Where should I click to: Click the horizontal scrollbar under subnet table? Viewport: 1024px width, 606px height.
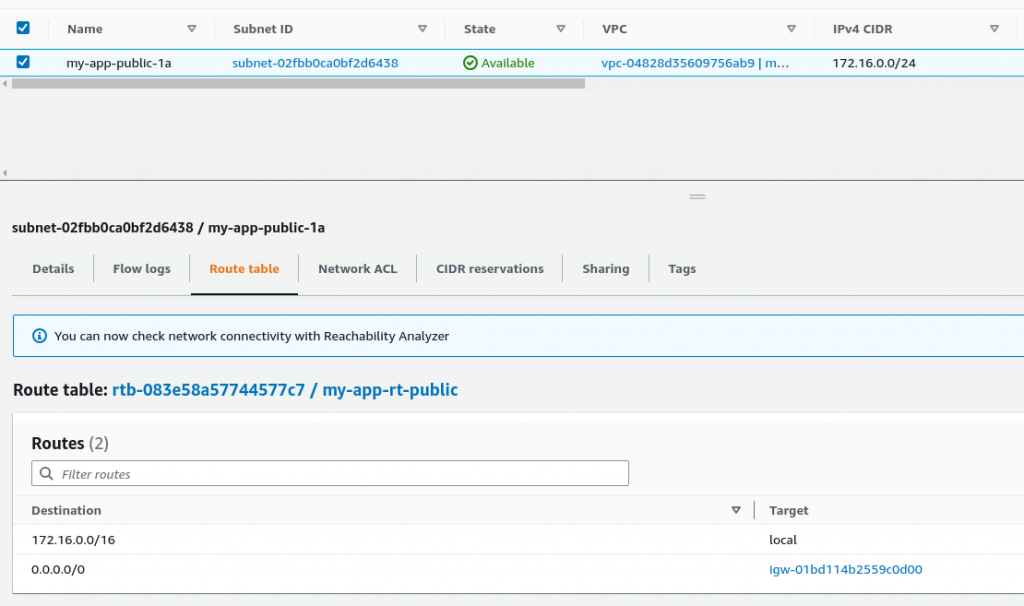click(x=298, y=84)
